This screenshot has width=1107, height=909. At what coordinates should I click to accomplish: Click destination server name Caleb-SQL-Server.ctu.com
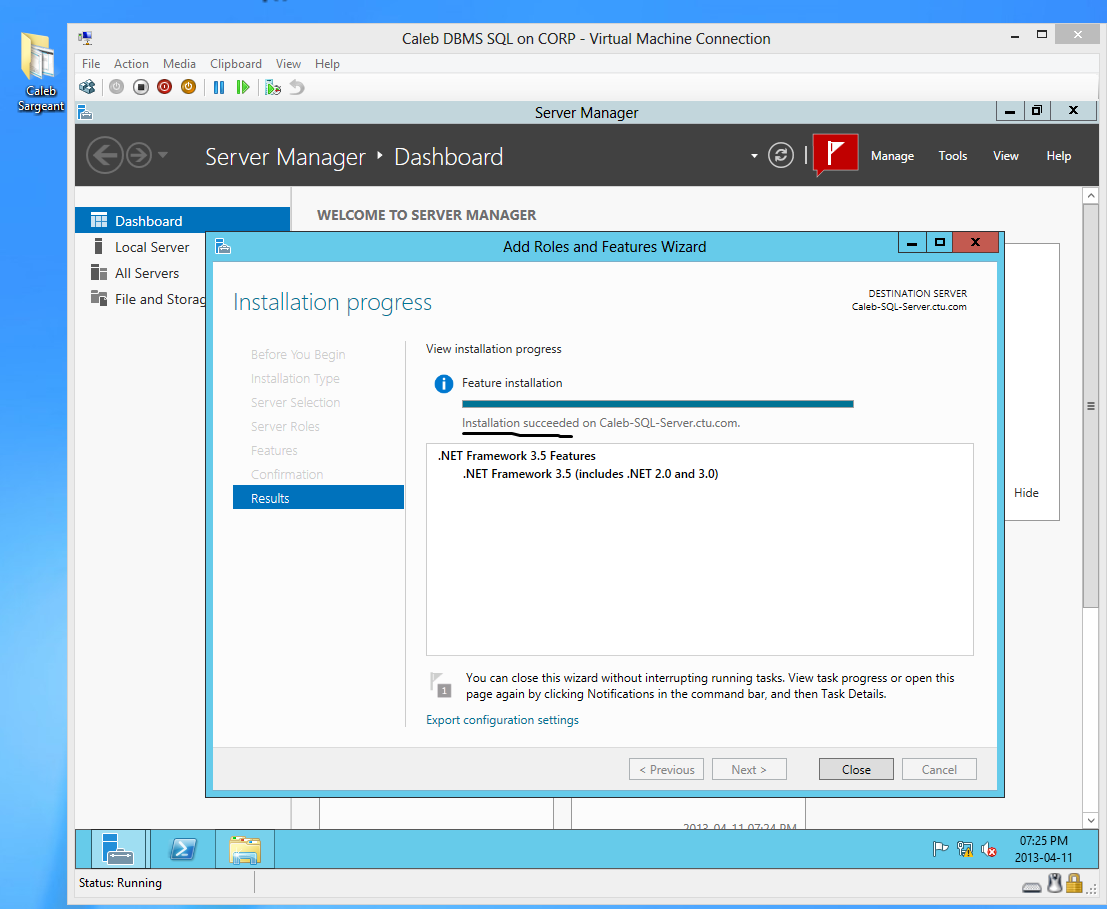click(x=909, y=307)
